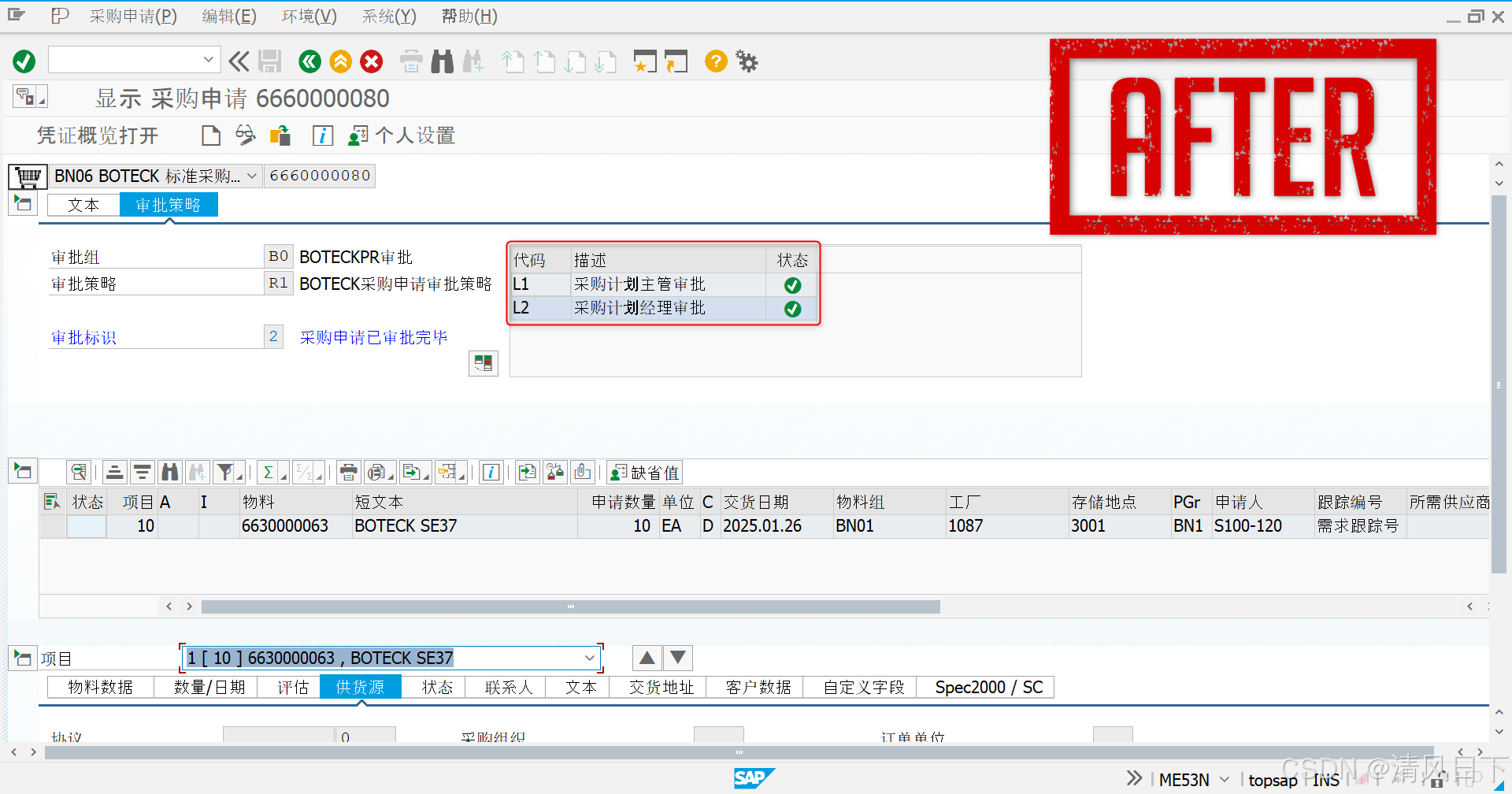Click the 凭证概览打开 button

point(98,135)
